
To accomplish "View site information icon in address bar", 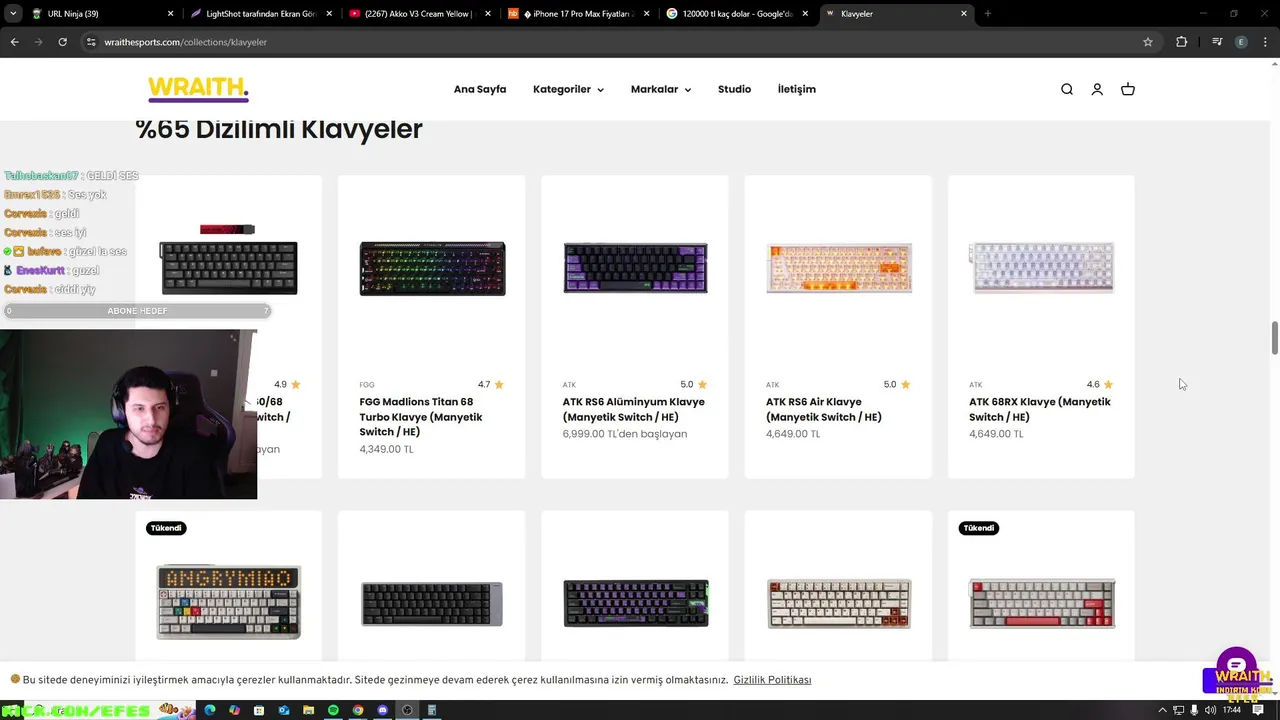I will click(91, 42).
